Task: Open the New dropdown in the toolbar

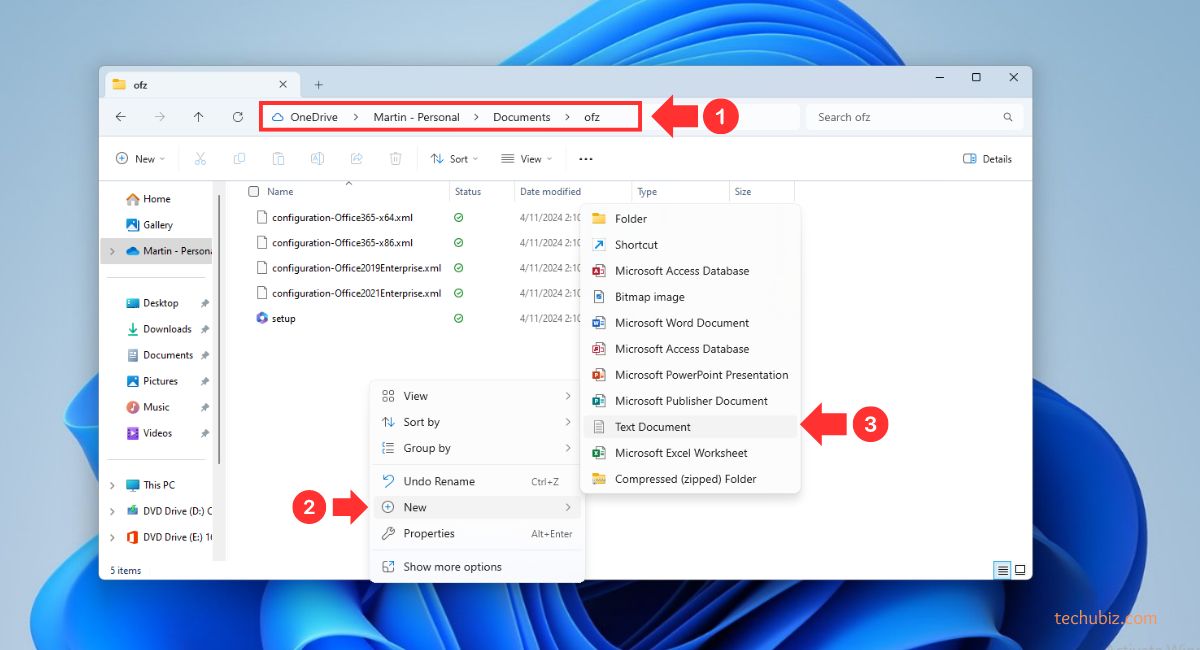Action: click(x=140, y=158)
